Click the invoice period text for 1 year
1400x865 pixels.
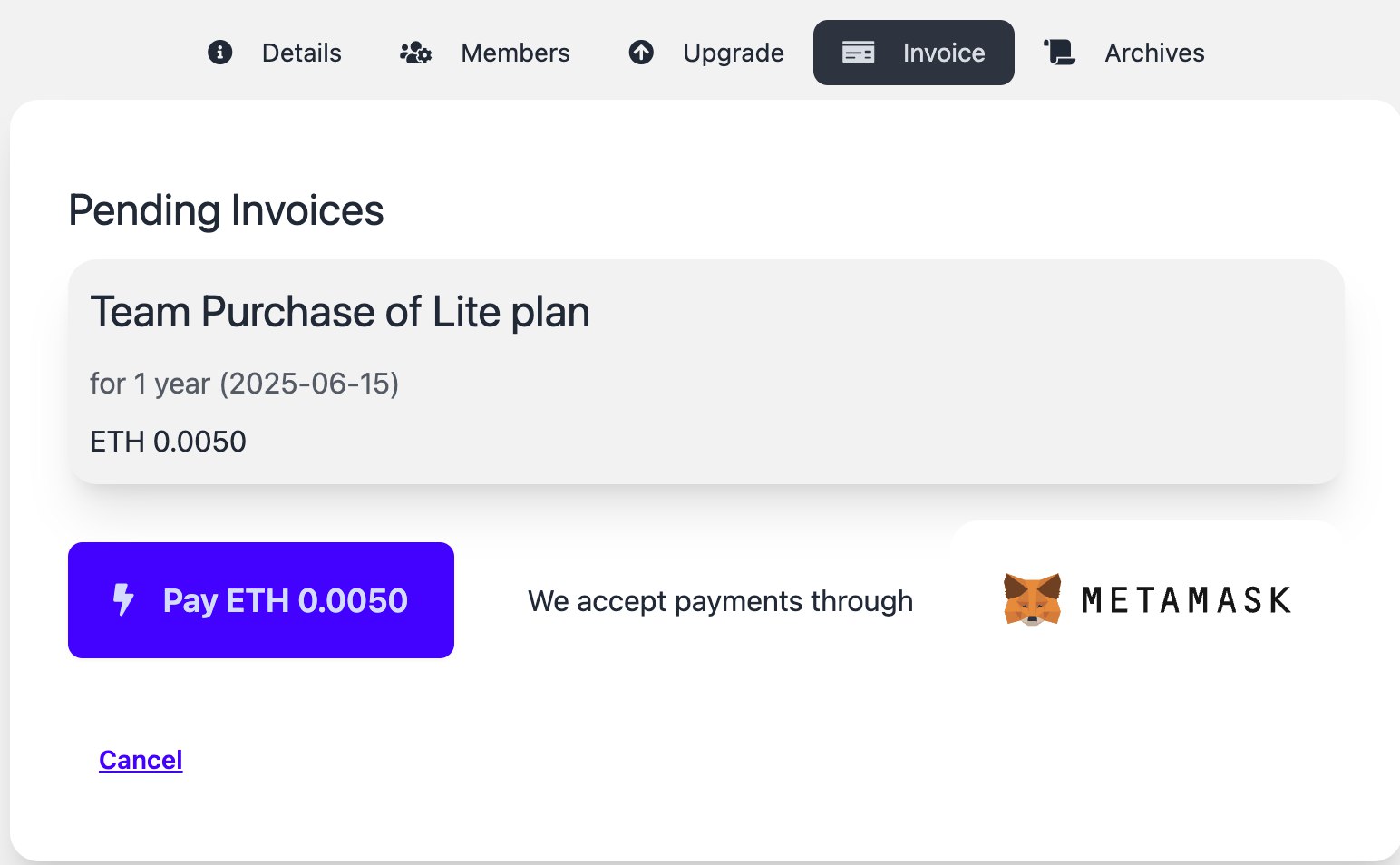244,384
